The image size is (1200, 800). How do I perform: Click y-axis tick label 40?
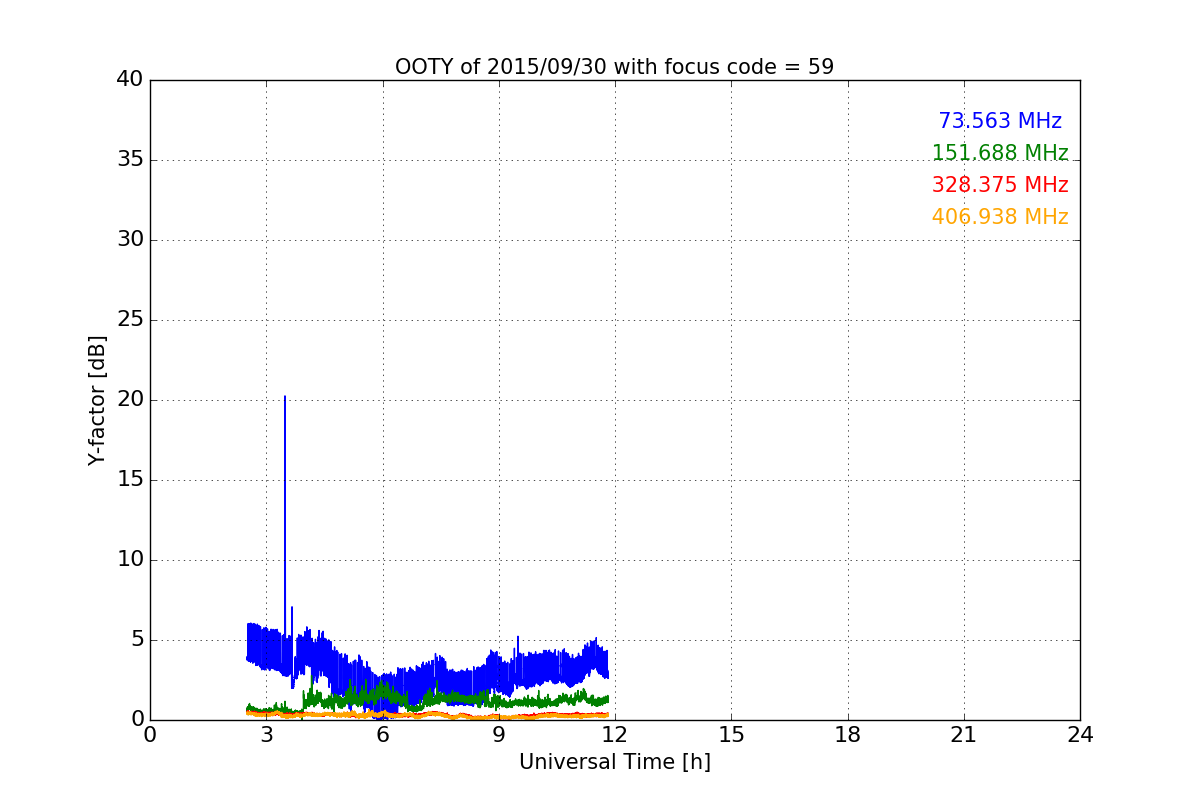[x=130, y=80]
